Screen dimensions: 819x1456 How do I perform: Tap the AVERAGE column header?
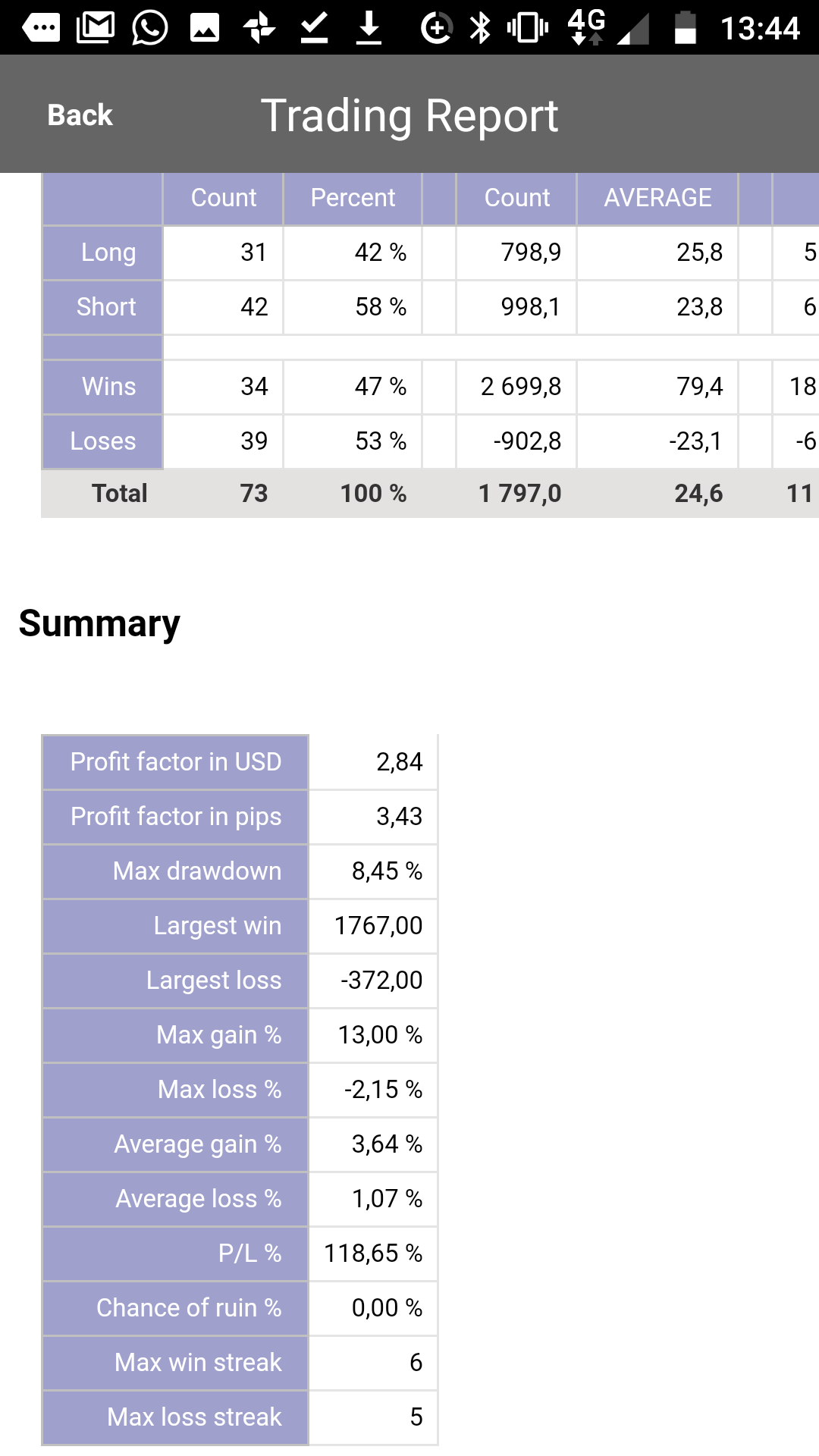657,198
